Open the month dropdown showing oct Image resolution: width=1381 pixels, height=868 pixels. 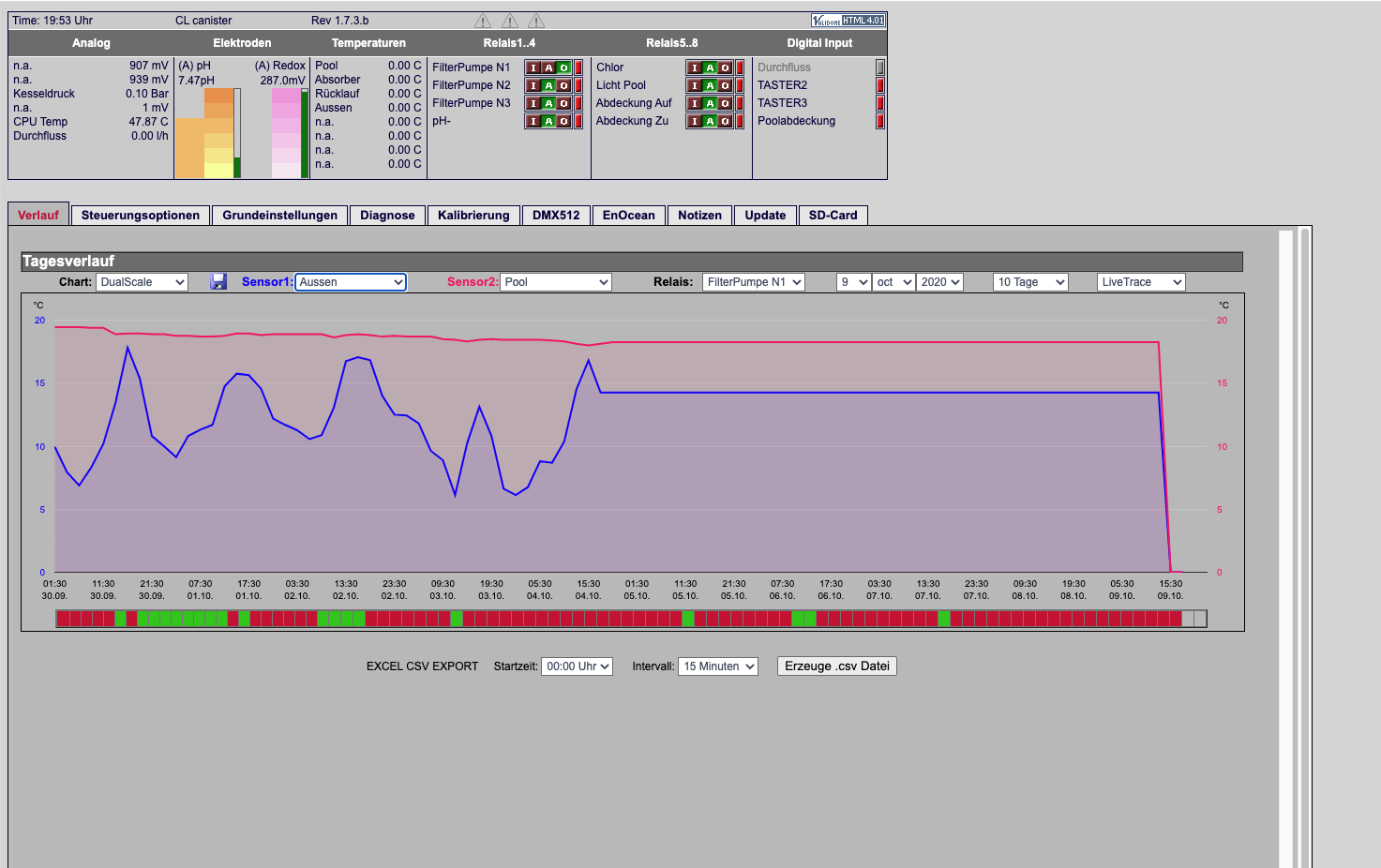point(893,282)
